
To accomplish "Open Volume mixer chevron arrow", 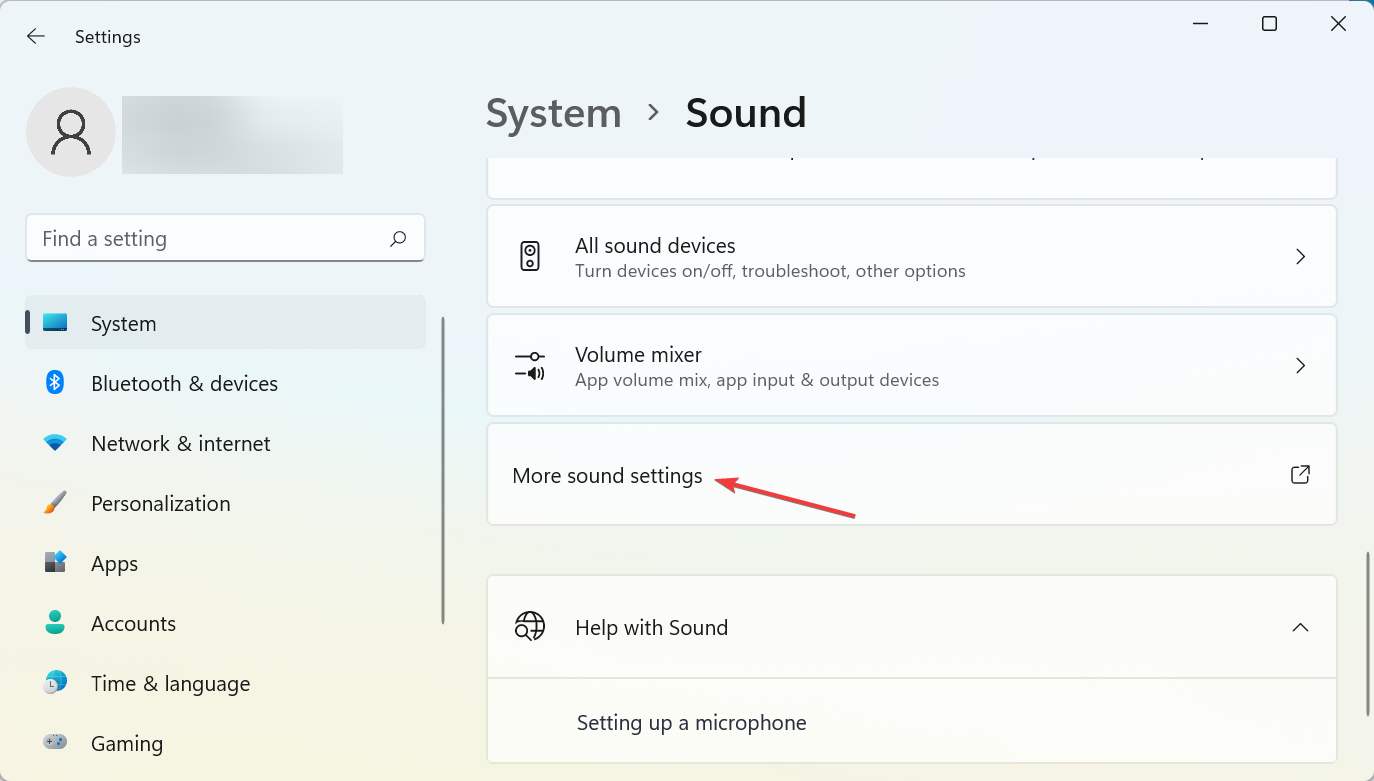I will [1300, 366].
